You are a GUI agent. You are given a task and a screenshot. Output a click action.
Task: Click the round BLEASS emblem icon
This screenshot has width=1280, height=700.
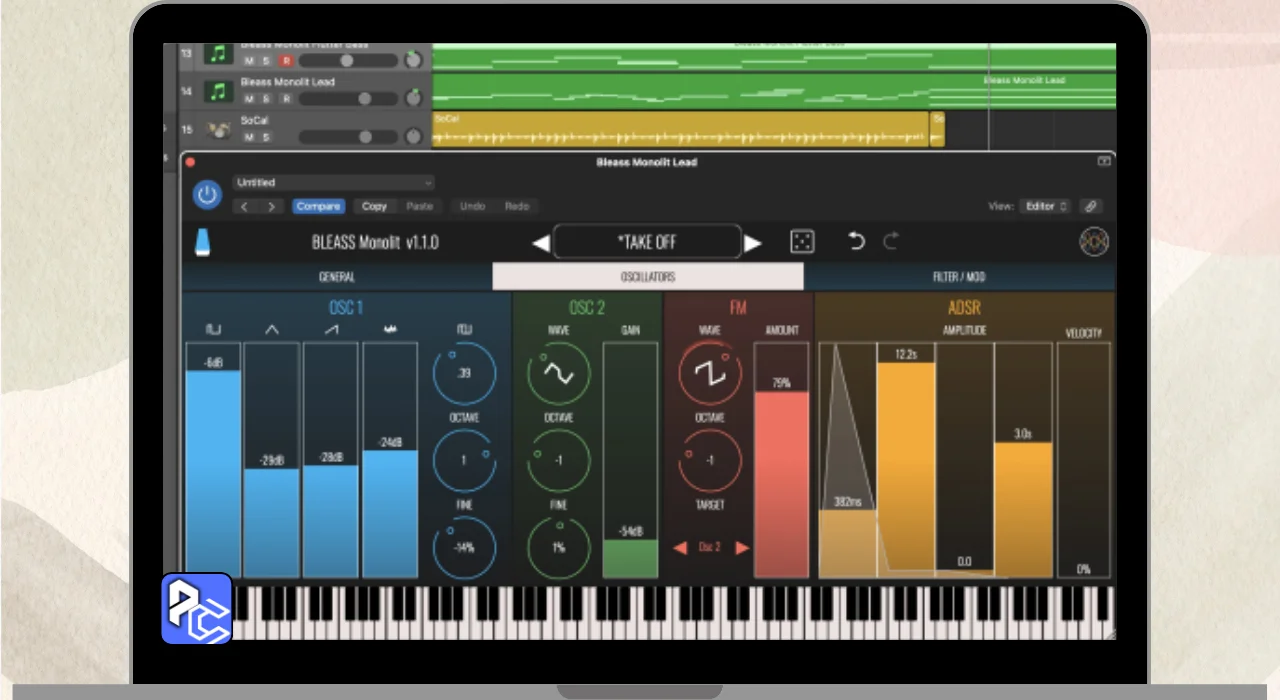(x=1094, y=242)
